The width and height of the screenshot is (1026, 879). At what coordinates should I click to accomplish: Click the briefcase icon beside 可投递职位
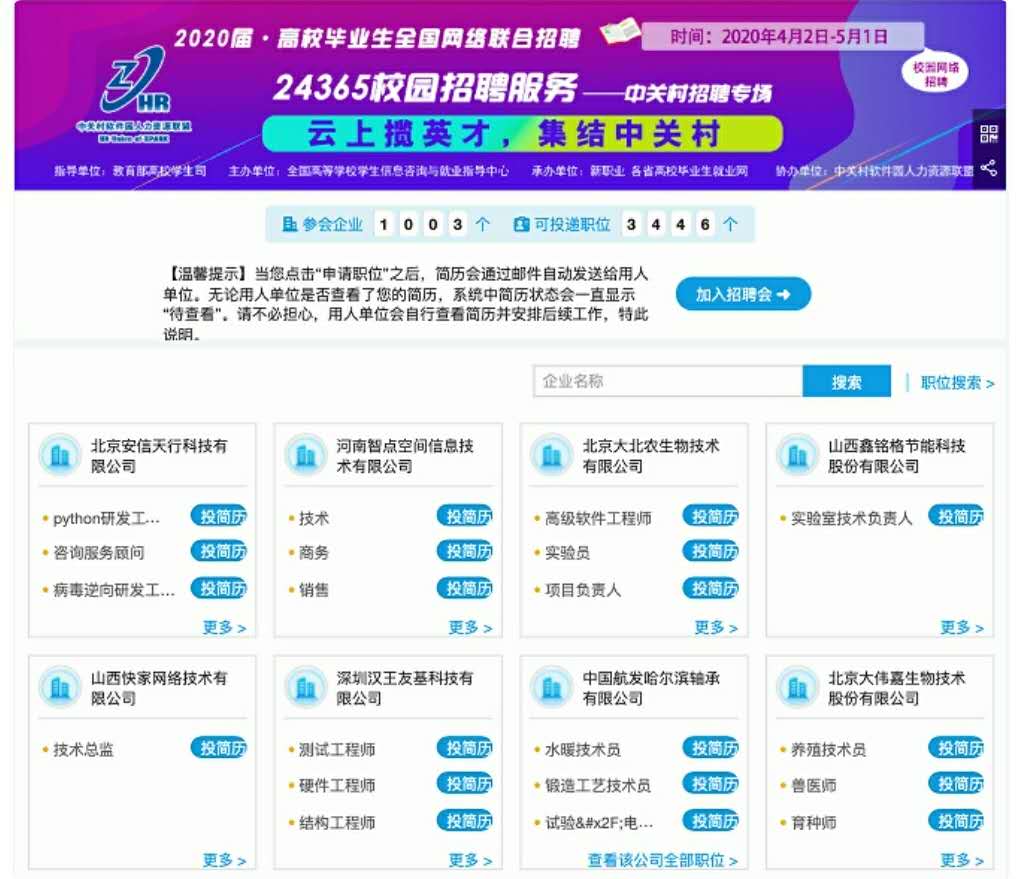click(522, 224)
